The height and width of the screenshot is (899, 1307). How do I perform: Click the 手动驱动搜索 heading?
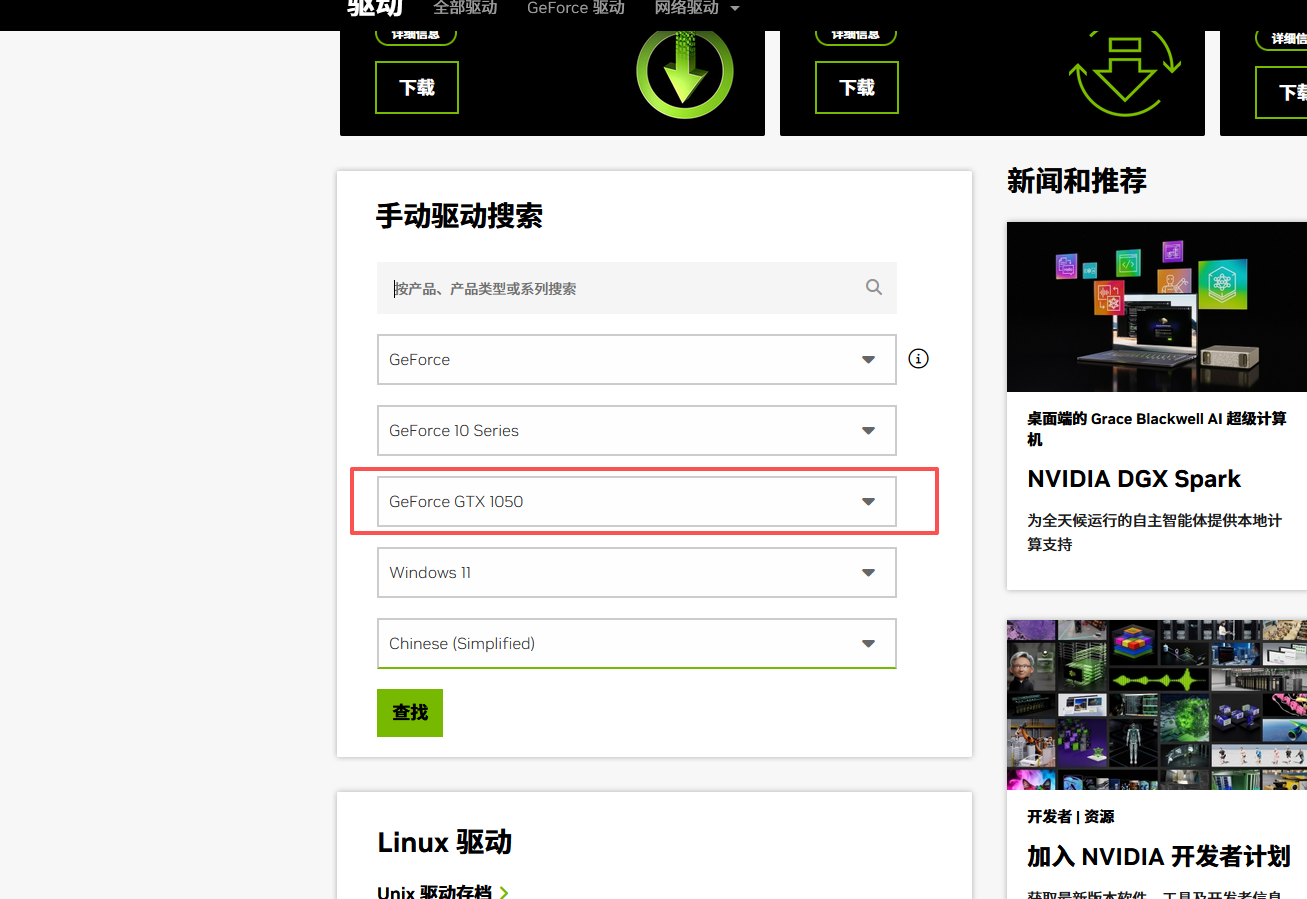tap(459, 216)
